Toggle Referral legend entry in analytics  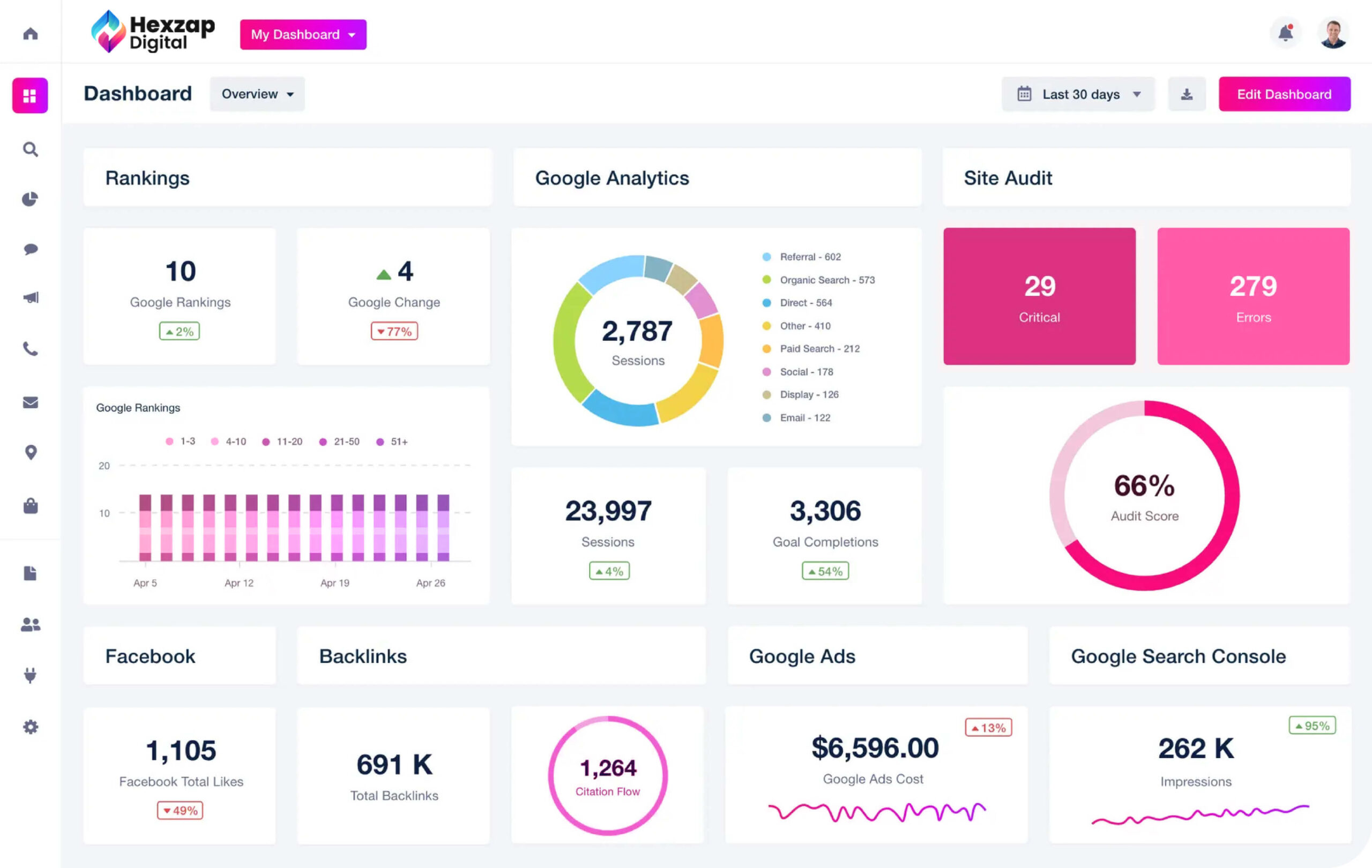[809, 257]
